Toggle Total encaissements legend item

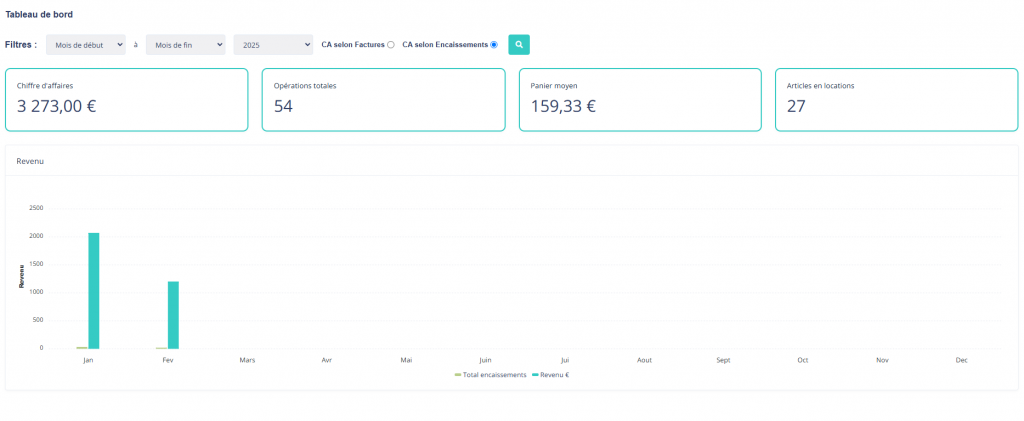490,375
